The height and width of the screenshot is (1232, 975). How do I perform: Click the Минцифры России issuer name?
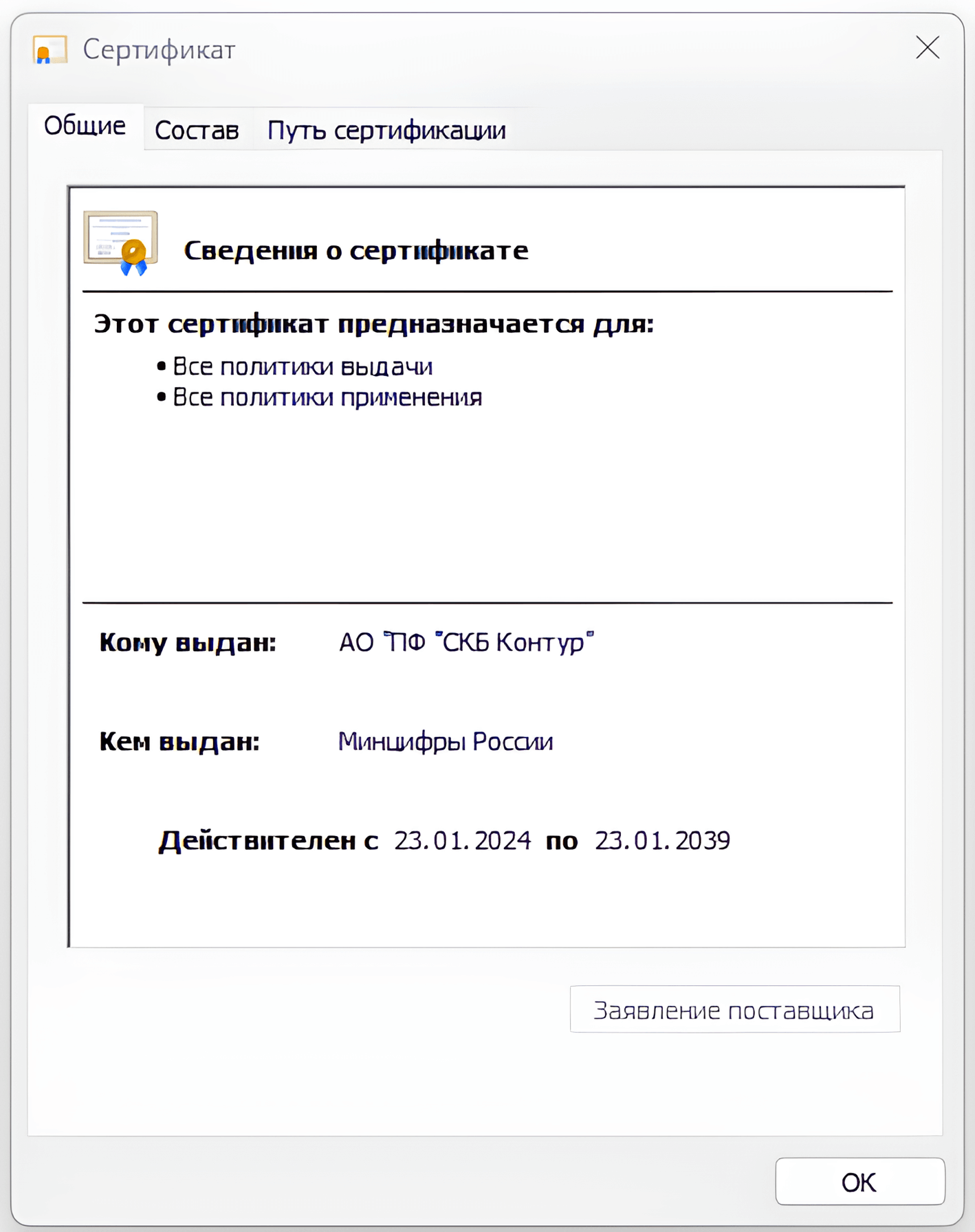(446, 742)
